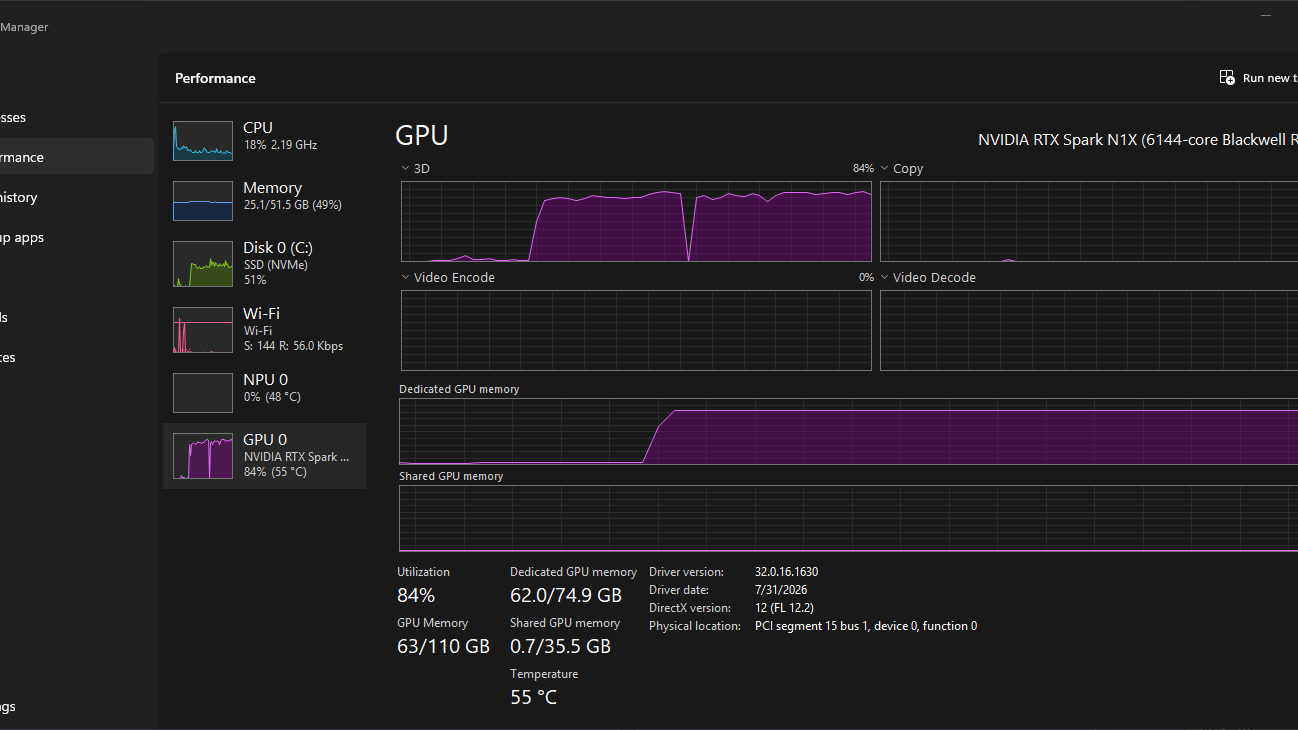Screen dimensions: 1298x730
Task: Select the DirectX version 12 (FL 12.2)
Action: click(x=784, y=608)
